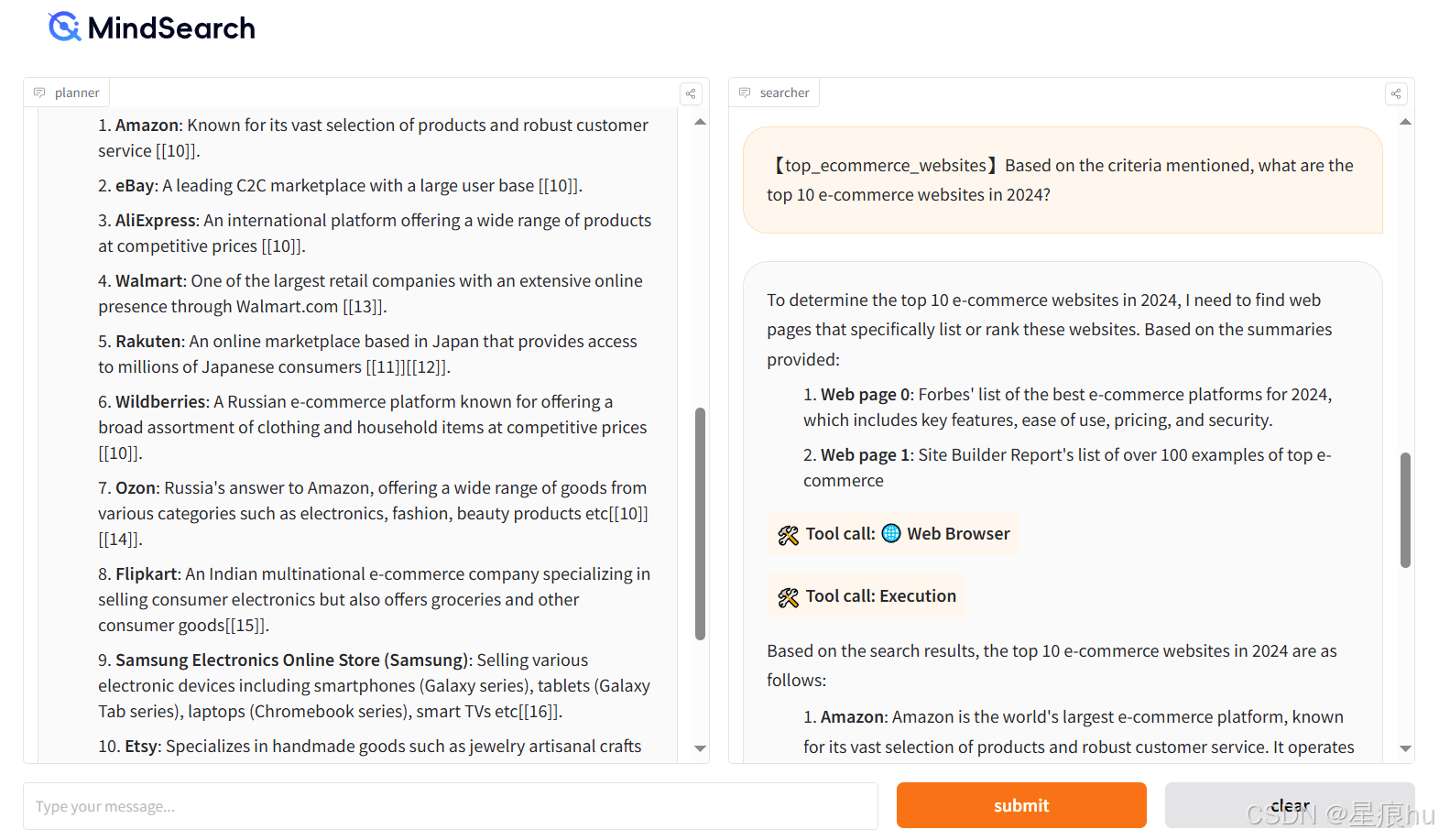This screenshot has height=840, width=1439.
Task: Click 'Based on the search results' paragraph
Action: click(1052, 665)
